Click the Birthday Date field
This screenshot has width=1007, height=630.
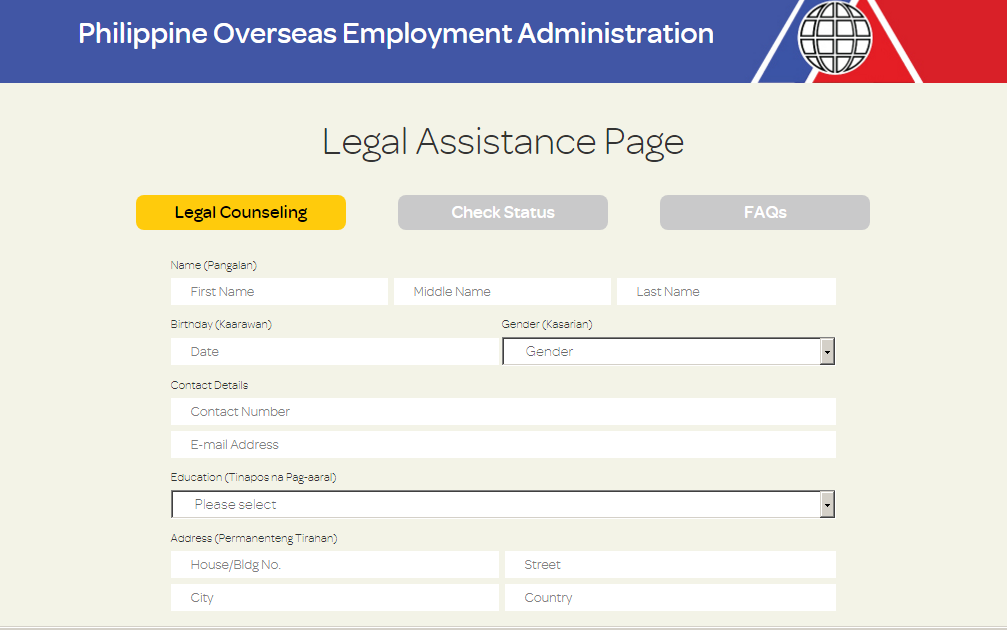coord(335,351)
